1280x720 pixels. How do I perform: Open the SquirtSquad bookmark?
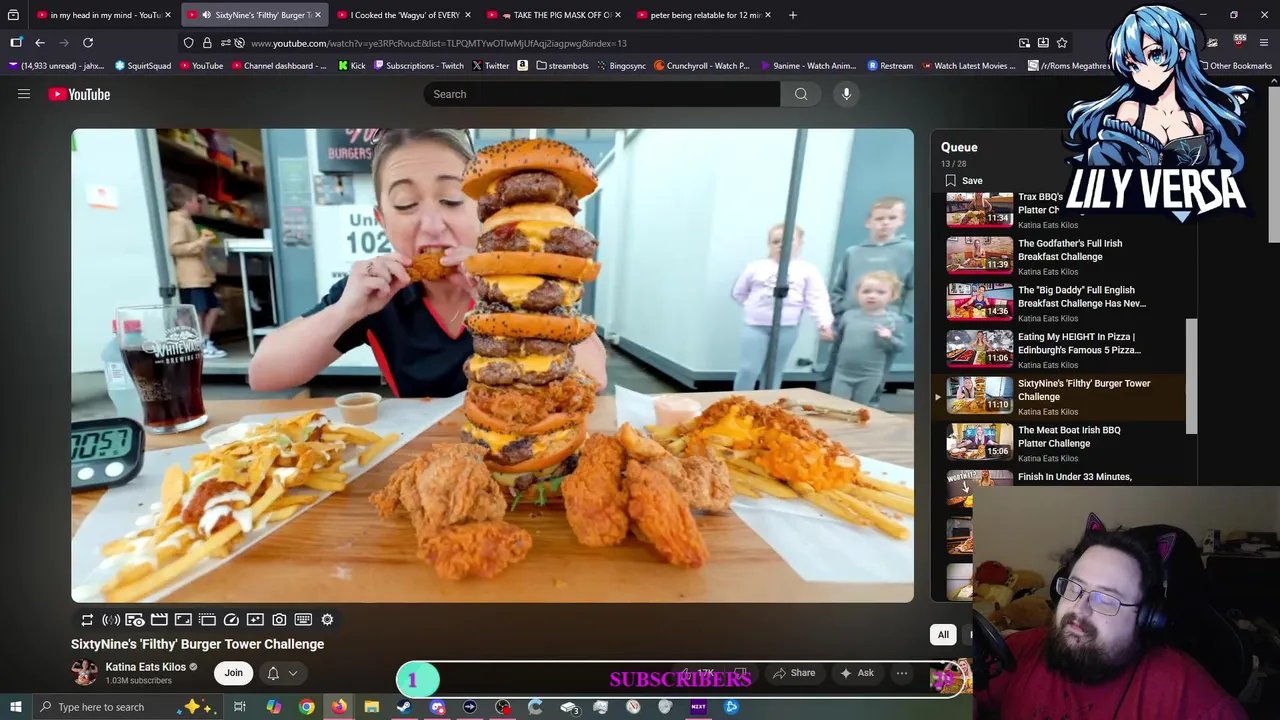coord(143,66)
